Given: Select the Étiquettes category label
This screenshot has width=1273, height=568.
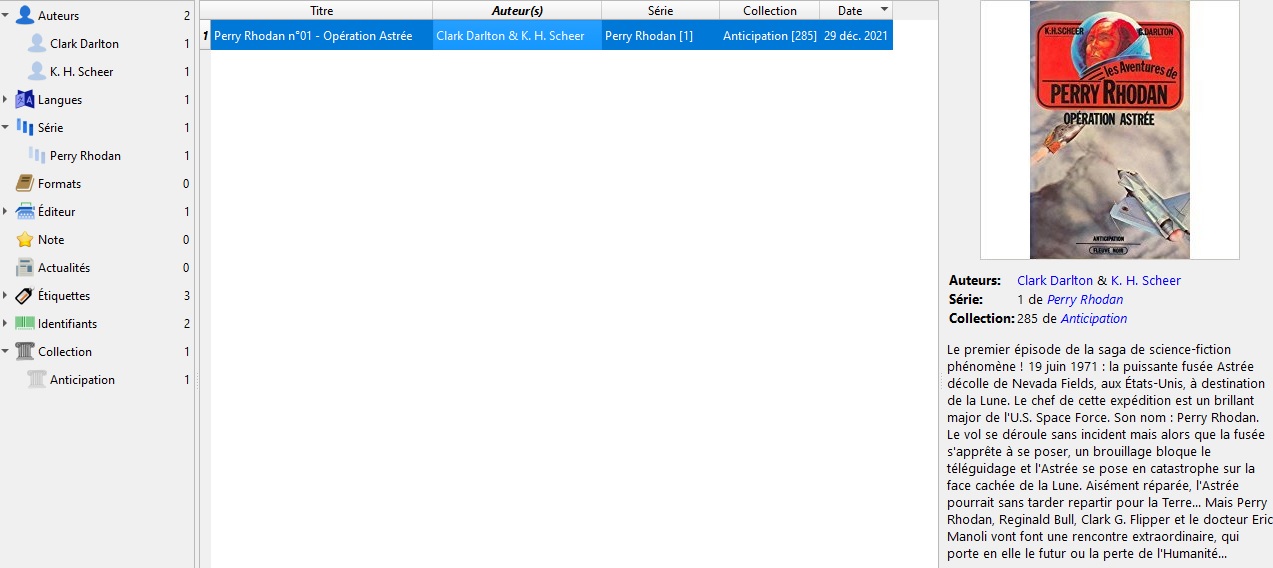Looking at the screenshot, I should coord(64,295).
